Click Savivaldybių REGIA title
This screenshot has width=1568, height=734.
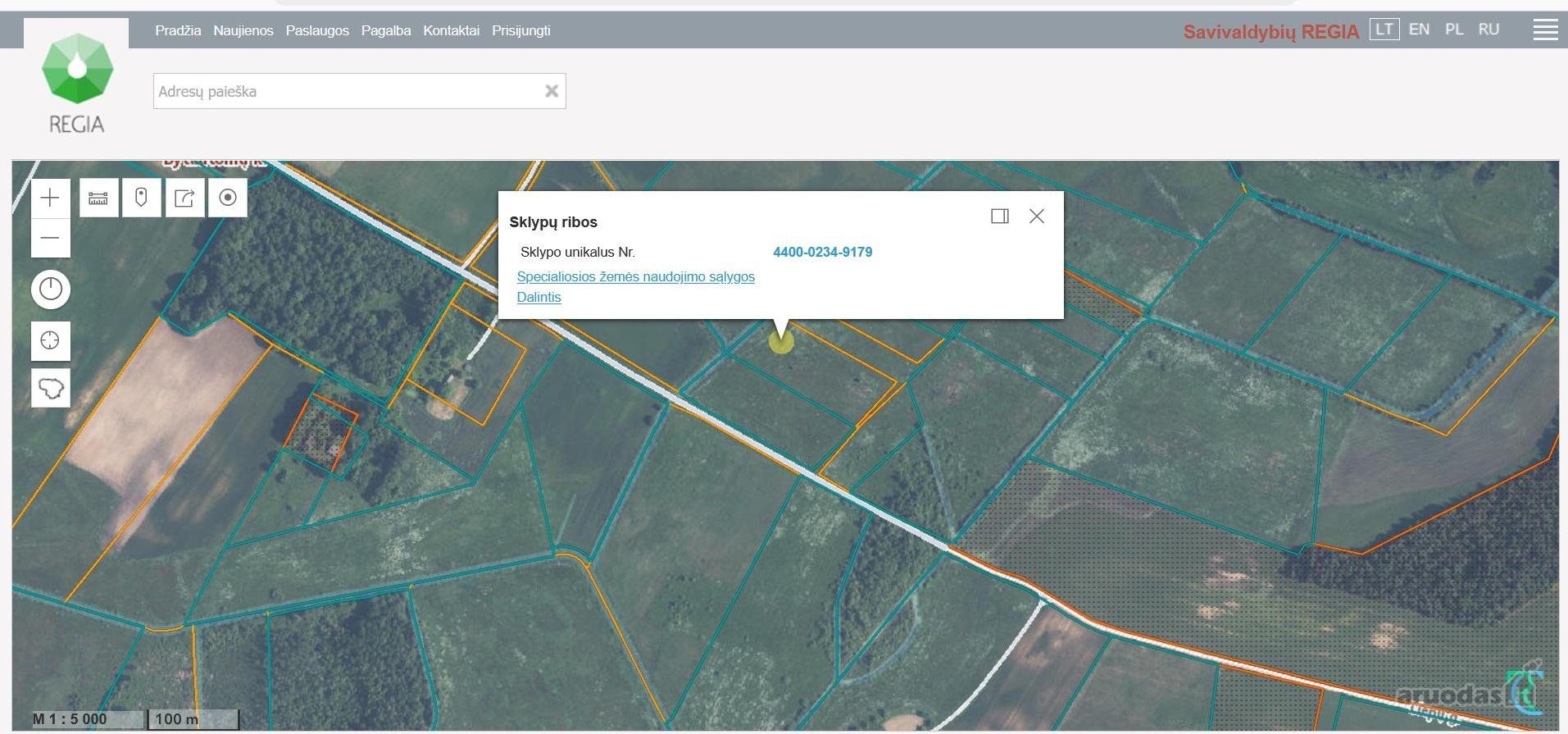pyautogui.click(x=1271, y=32)
